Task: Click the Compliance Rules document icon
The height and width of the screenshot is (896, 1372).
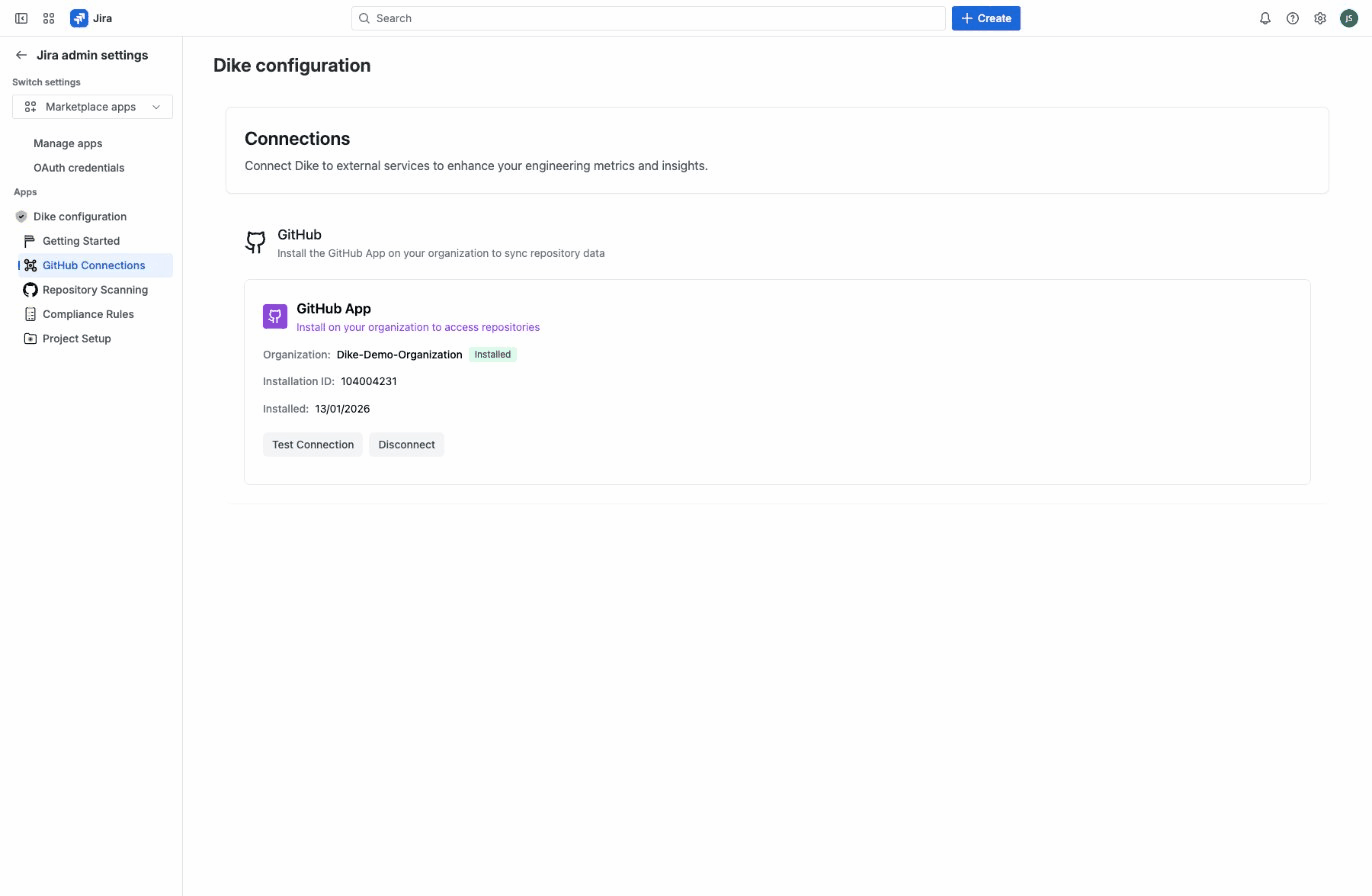Action: tap(30, 313)
